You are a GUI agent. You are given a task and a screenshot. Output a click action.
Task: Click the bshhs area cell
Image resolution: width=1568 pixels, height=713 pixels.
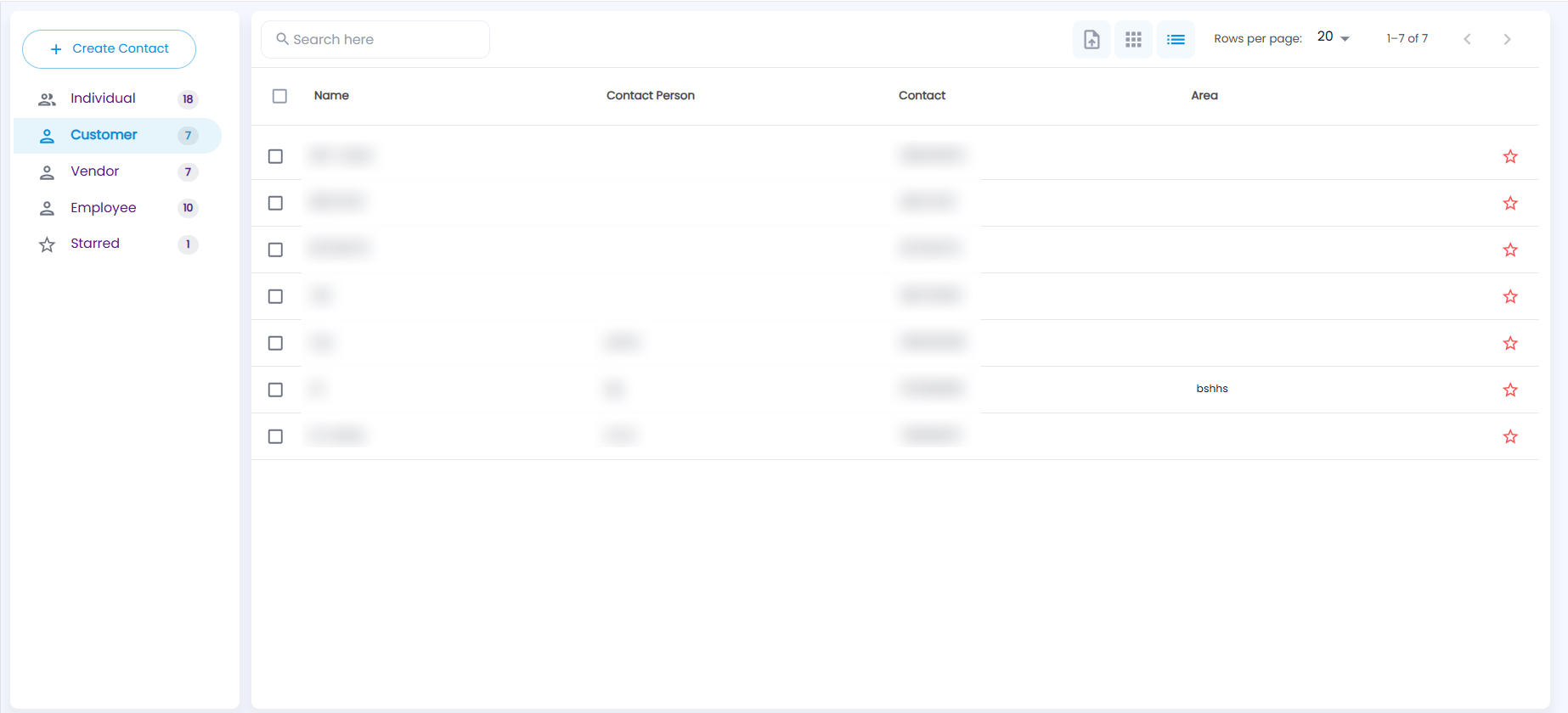coord(1212,389)
